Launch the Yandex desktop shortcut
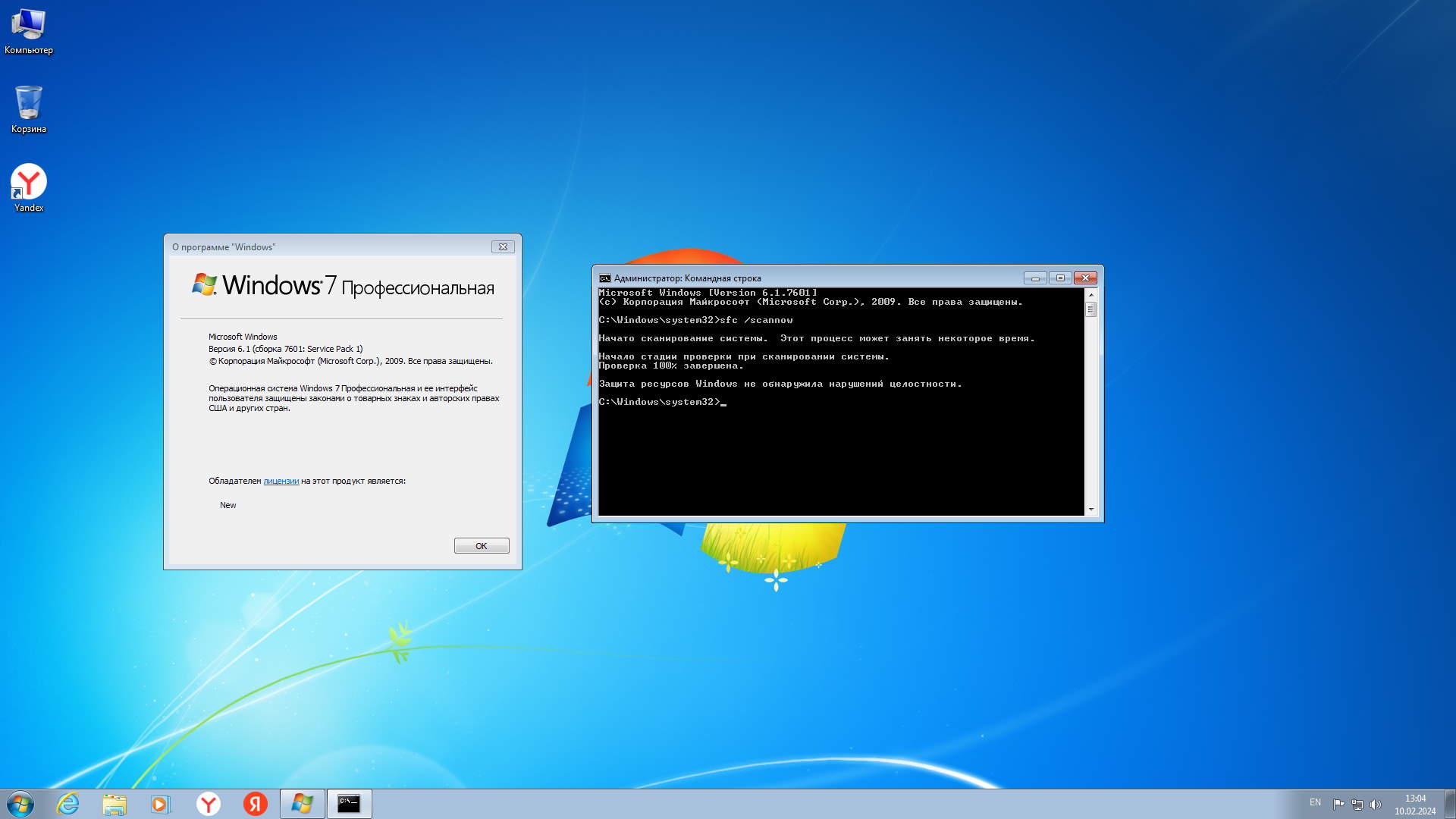Viewport: 1456px width, 819px height. pyautogui.click(x=28, y=187)
